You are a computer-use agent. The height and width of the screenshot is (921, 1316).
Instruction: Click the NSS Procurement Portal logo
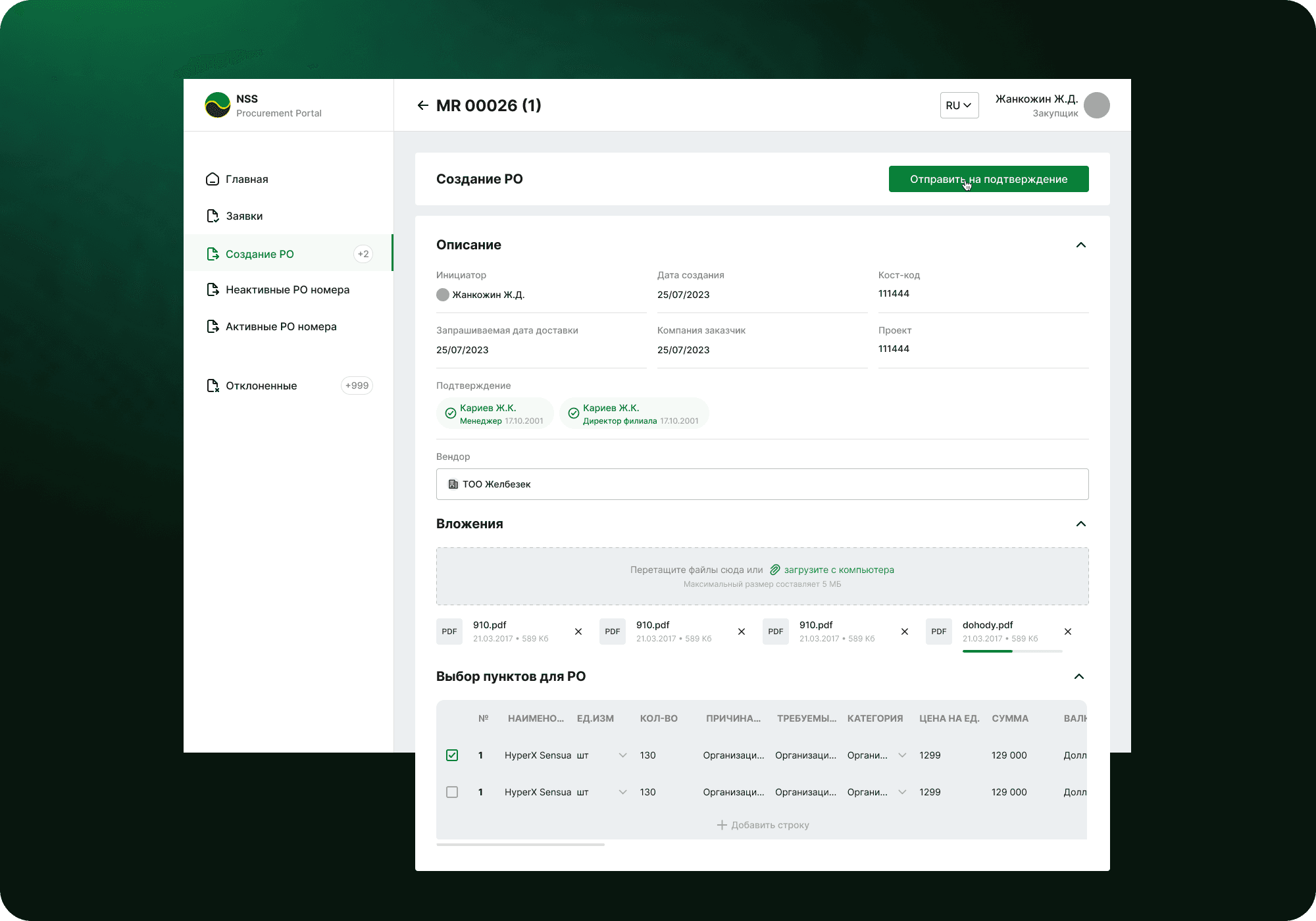click(218, 105)
